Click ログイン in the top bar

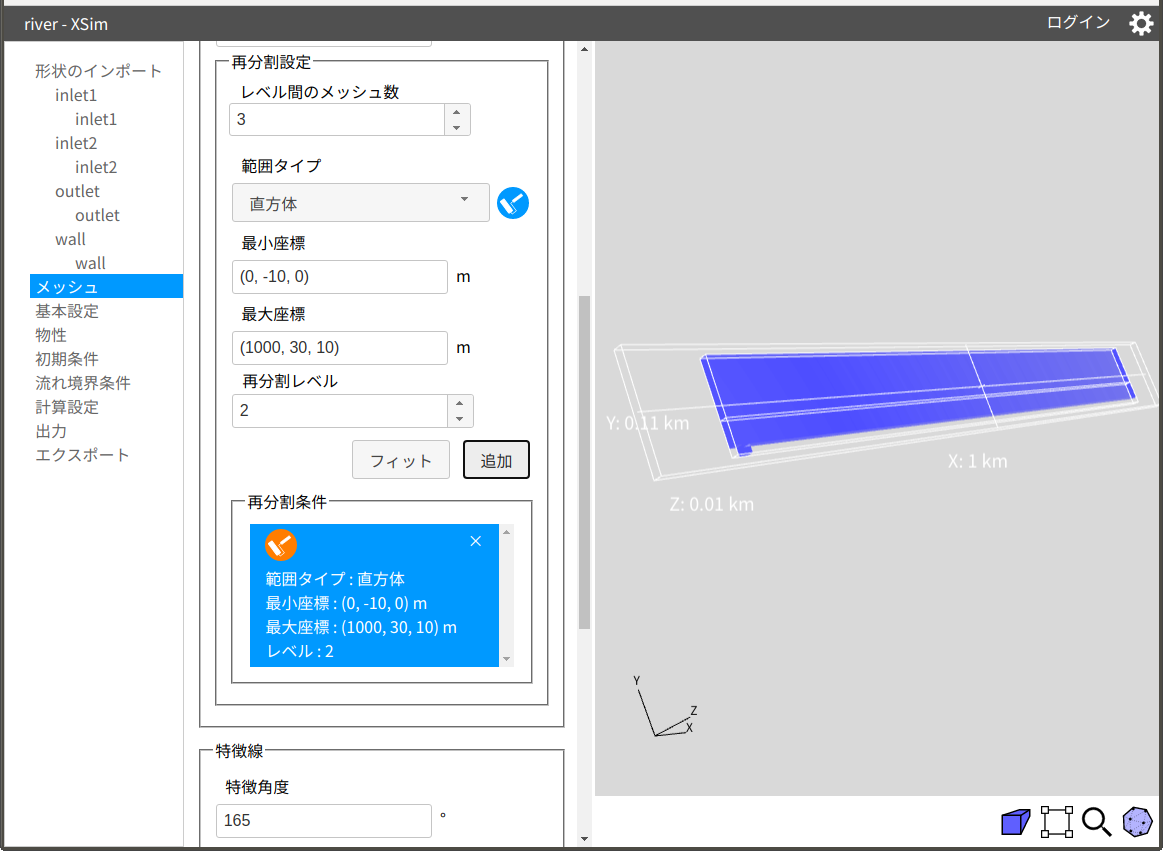(x=1078, y=23)
